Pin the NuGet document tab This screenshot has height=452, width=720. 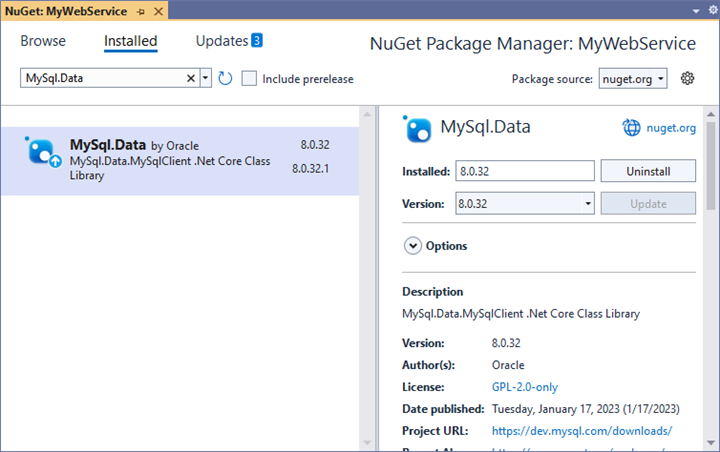(141, 9)
